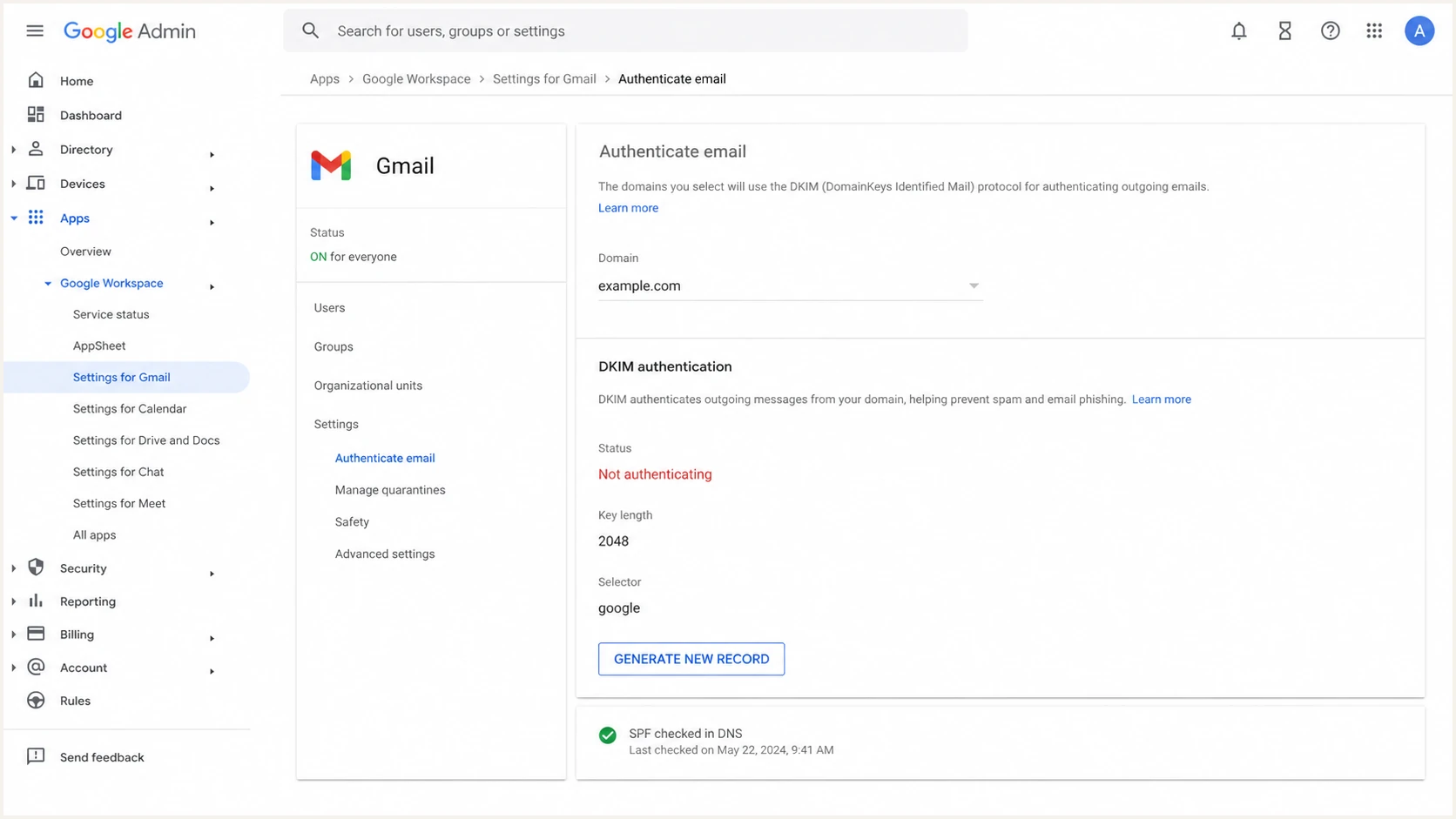Select AppSheet in sidebar
Screen dimensions: 1456x819
click(99, 346)
